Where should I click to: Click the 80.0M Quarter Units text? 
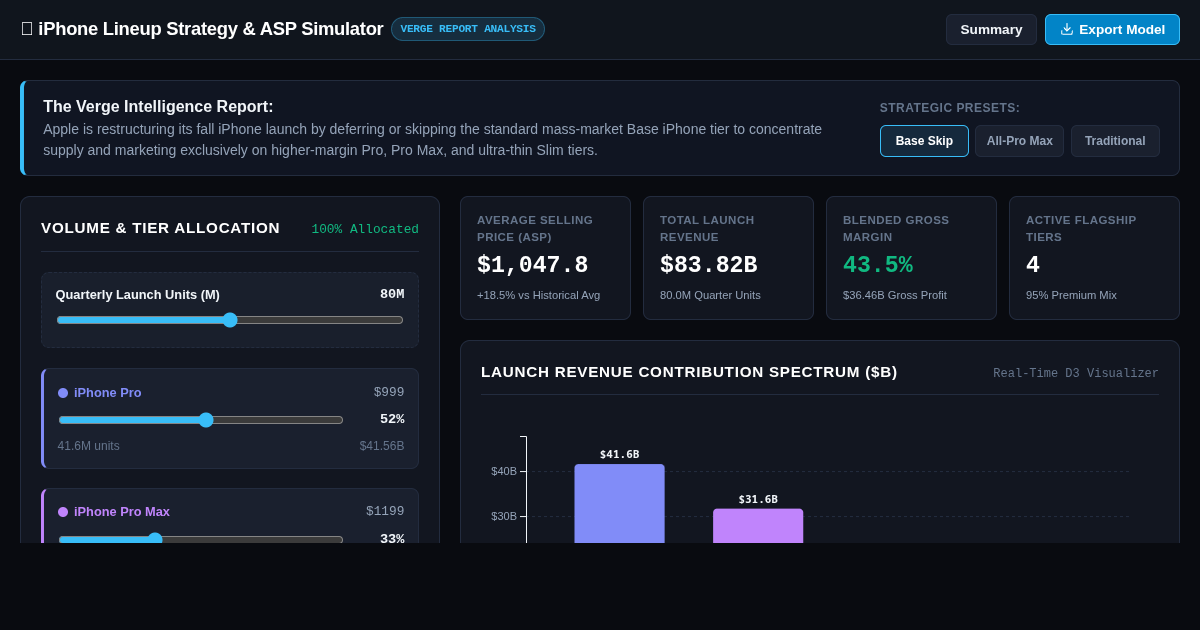(710, 295)
